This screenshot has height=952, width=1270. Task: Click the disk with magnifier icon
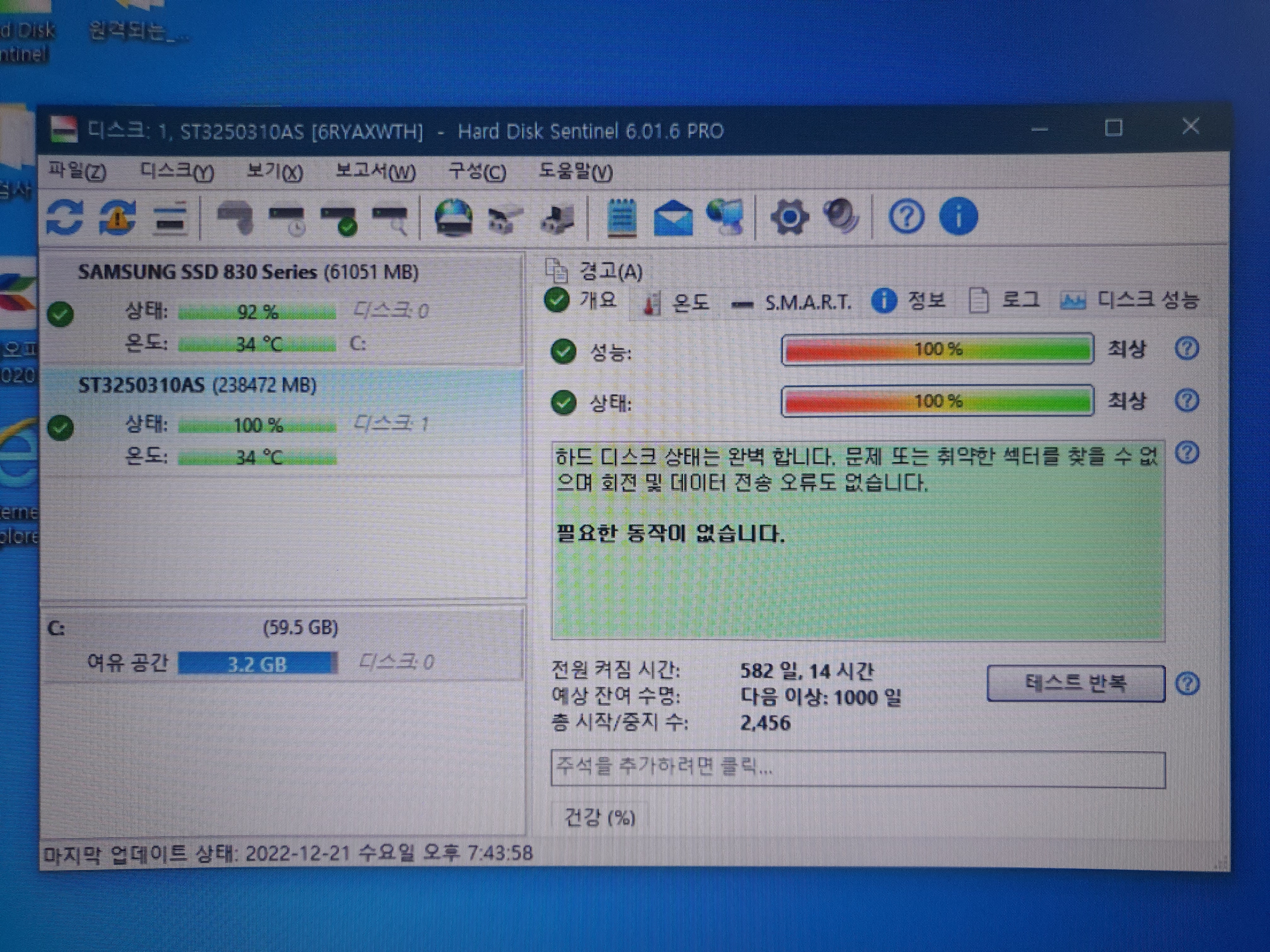tap(390, 220)
